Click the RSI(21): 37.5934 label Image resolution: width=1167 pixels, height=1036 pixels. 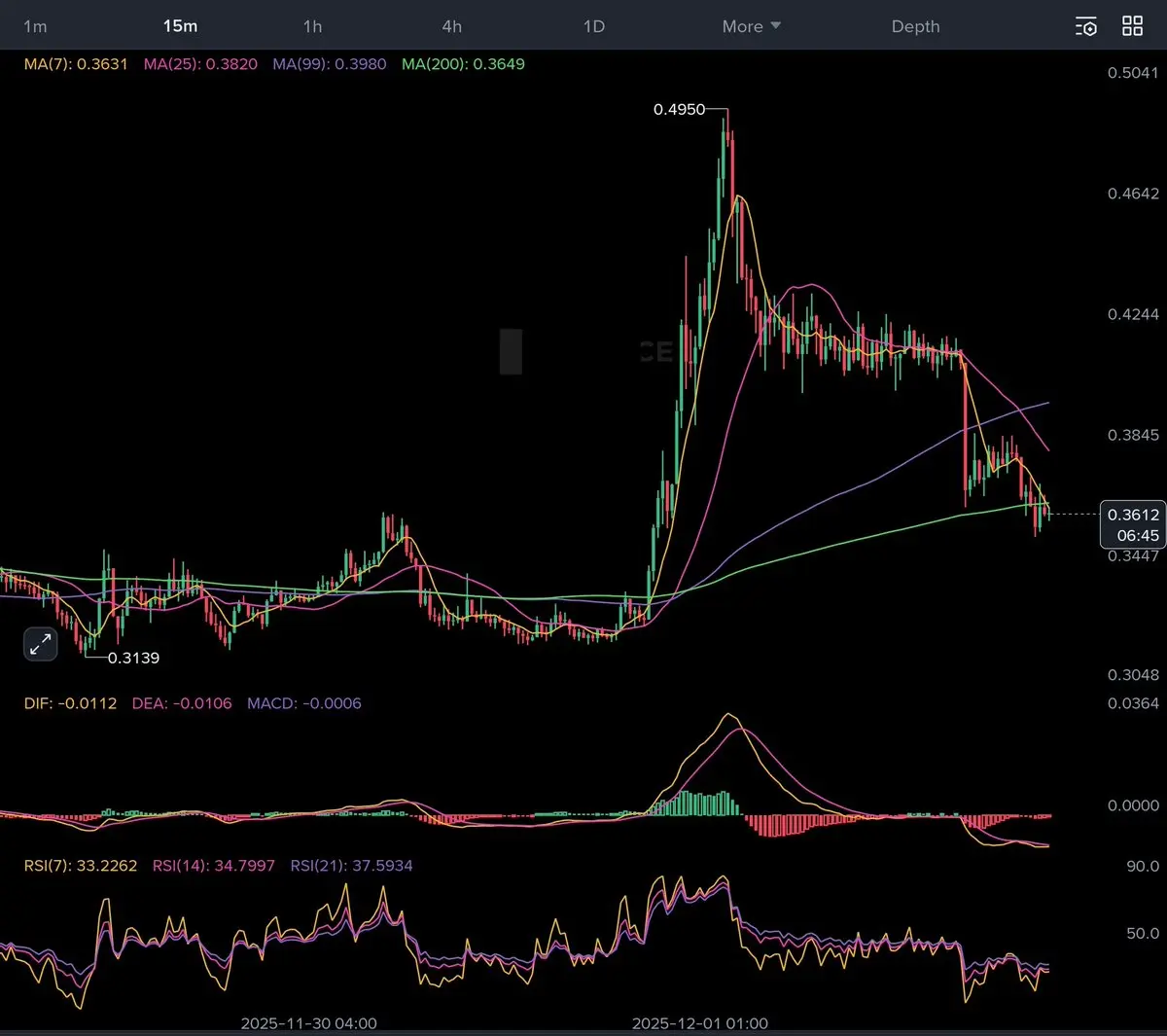click(352, 865)
